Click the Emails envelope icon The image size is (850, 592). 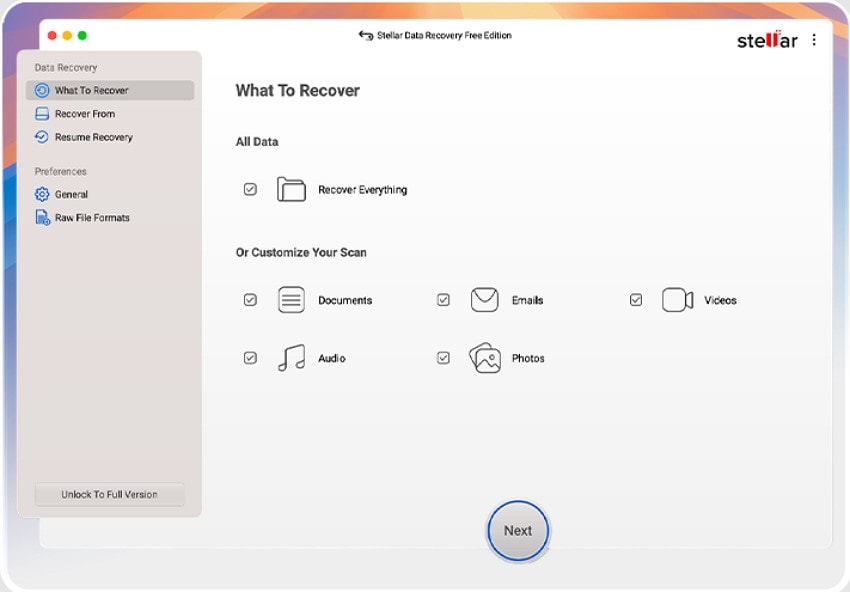click(x=485, y=300)
